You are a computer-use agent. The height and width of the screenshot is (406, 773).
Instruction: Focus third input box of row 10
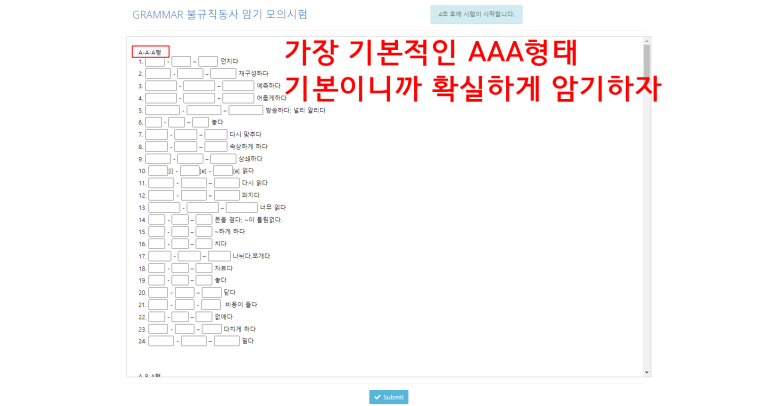[223, 171]
